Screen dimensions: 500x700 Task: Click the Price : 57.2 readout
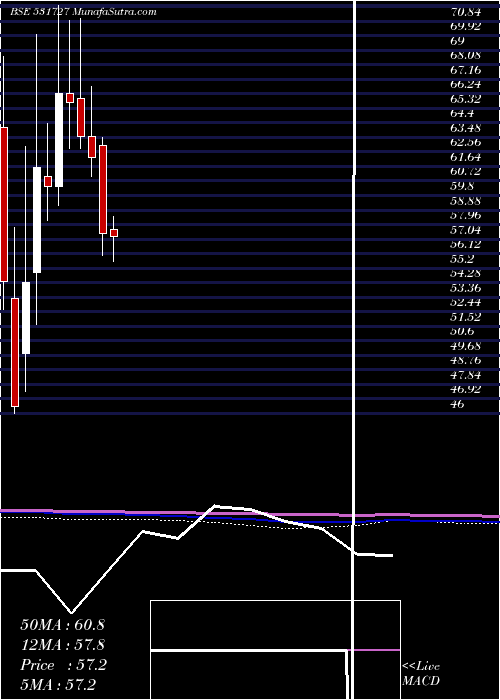(x=63, y=665)
